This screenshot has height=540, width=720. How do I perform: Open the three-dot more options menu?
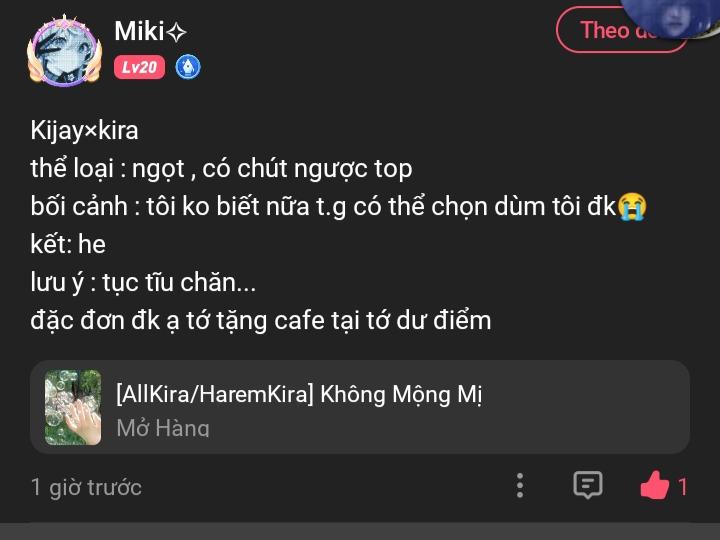coord(520,486)
